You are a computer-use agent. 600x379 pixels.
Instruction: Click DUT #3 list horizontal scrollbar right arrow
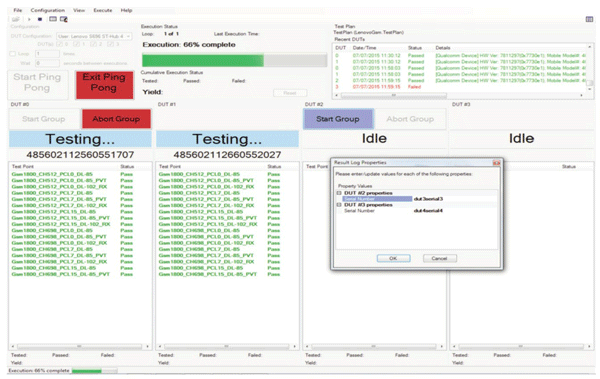[x=589, y=346]
